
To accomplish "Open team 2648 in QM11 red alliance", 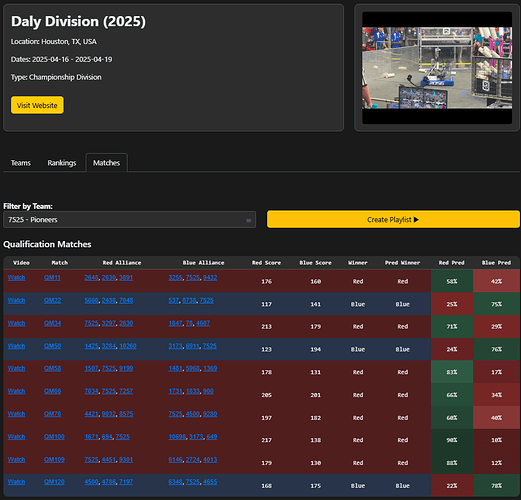I will pyautogui.click(x=91, y=278).
